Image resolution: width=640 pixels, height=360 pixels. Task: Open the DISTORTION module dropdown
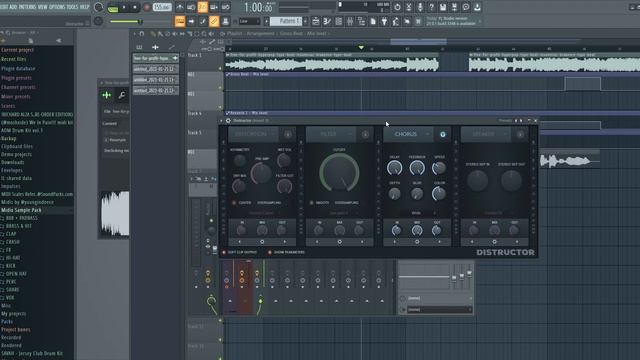pyautogui.click(x=253, y=134)
